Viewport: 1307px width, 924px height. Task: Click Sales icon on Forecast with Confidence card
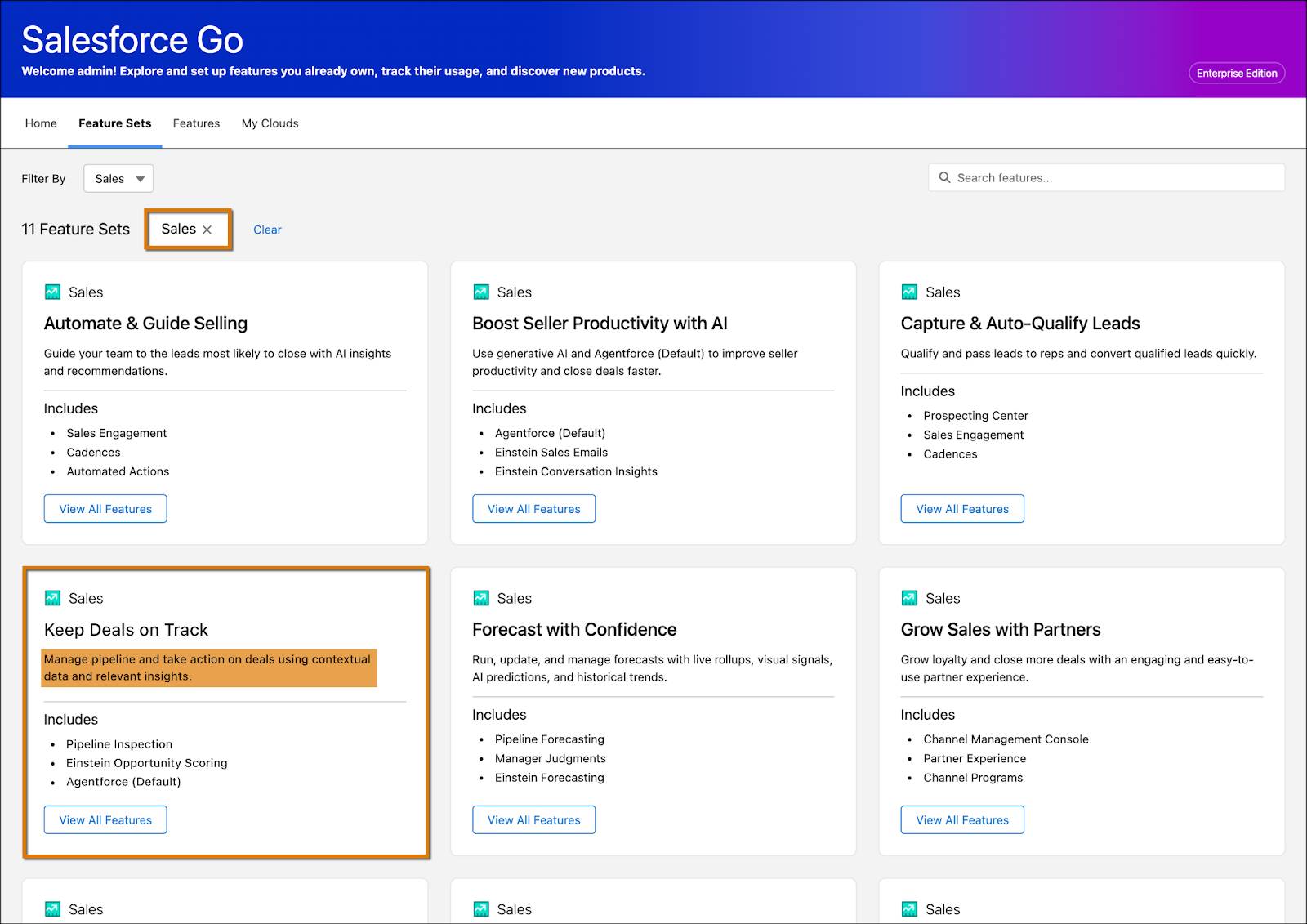pos(481,598)
